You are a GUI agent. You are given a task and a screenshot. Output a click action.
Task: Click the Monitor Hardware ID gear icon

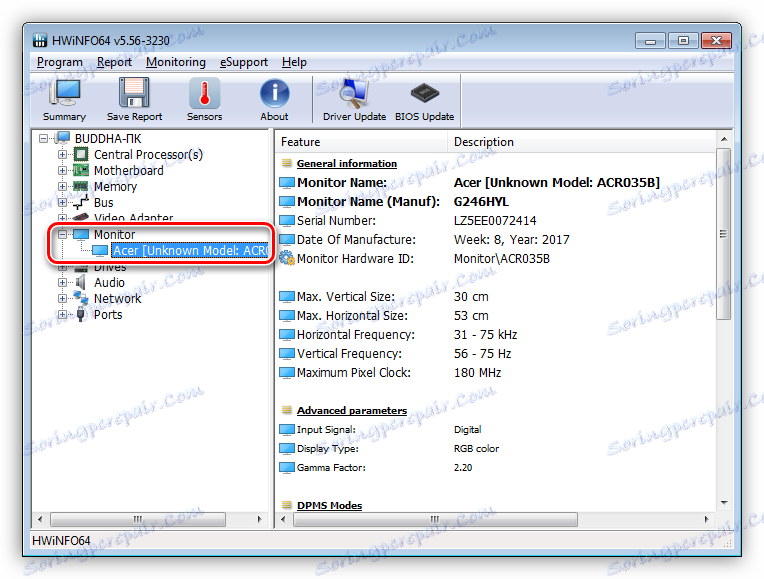[x=287, y=258]
